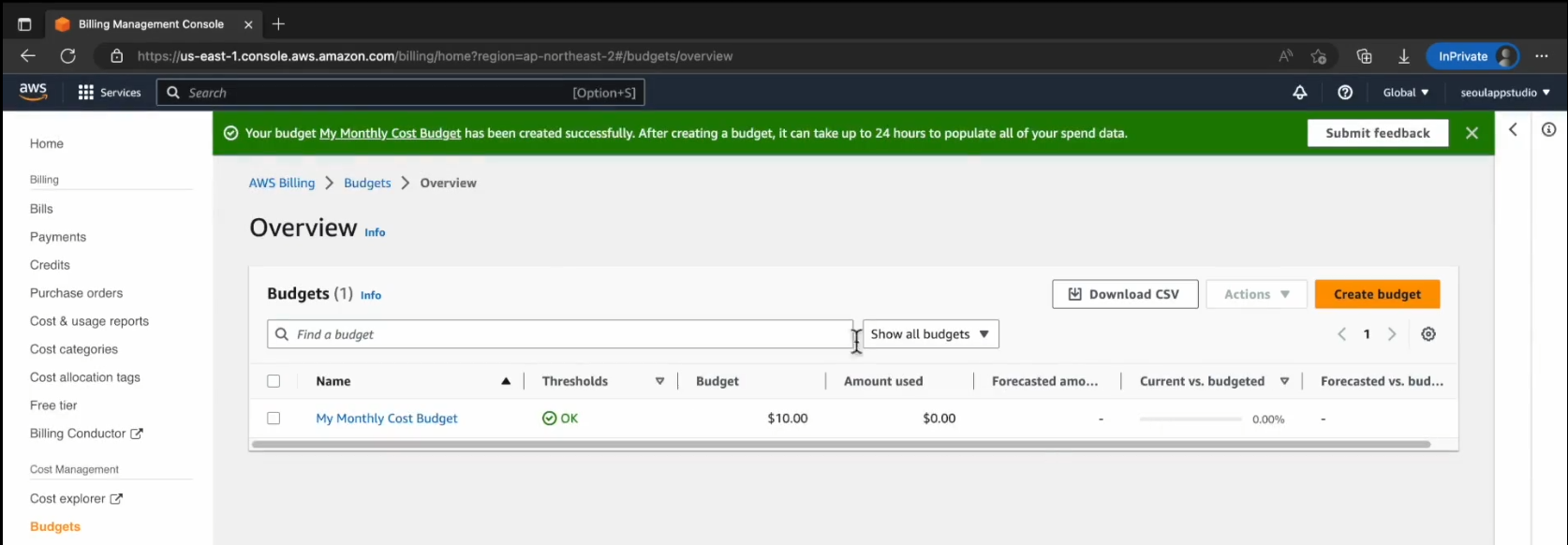Open Bills in sidebar

[x=41, y=209]
